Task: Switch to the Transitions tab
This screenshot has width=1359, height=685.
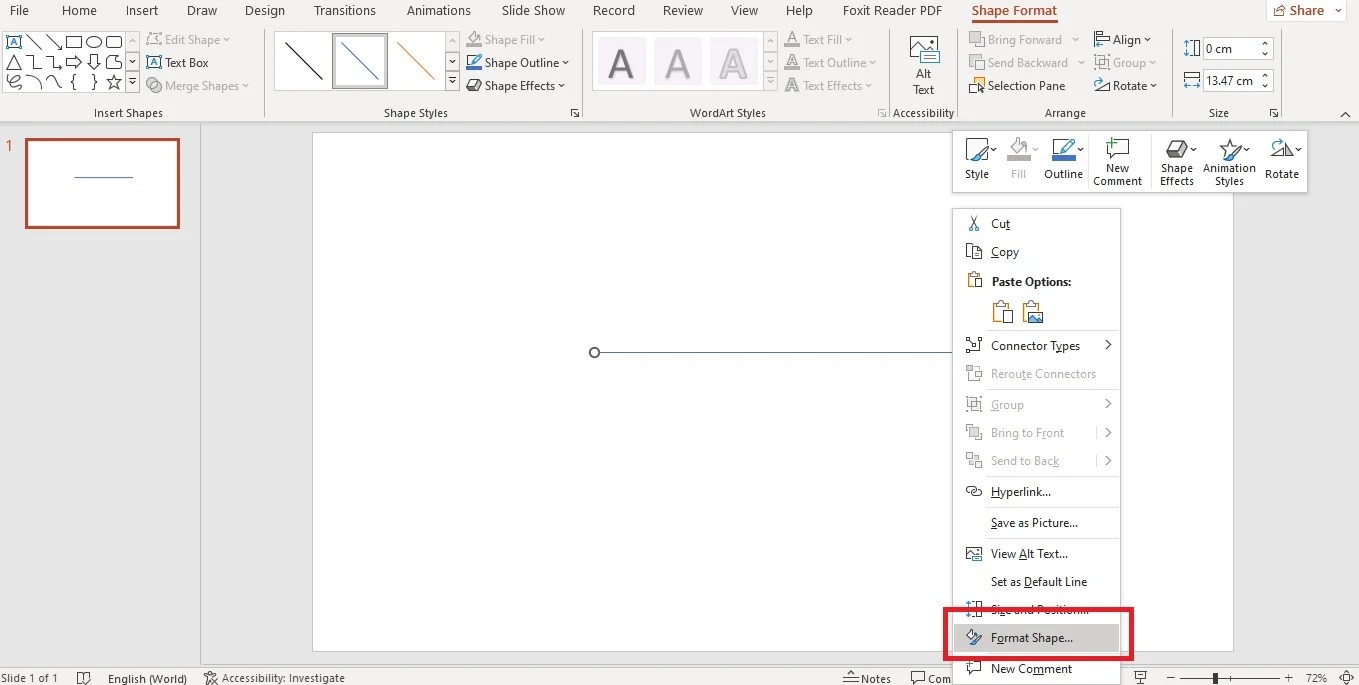Action: 345,11
